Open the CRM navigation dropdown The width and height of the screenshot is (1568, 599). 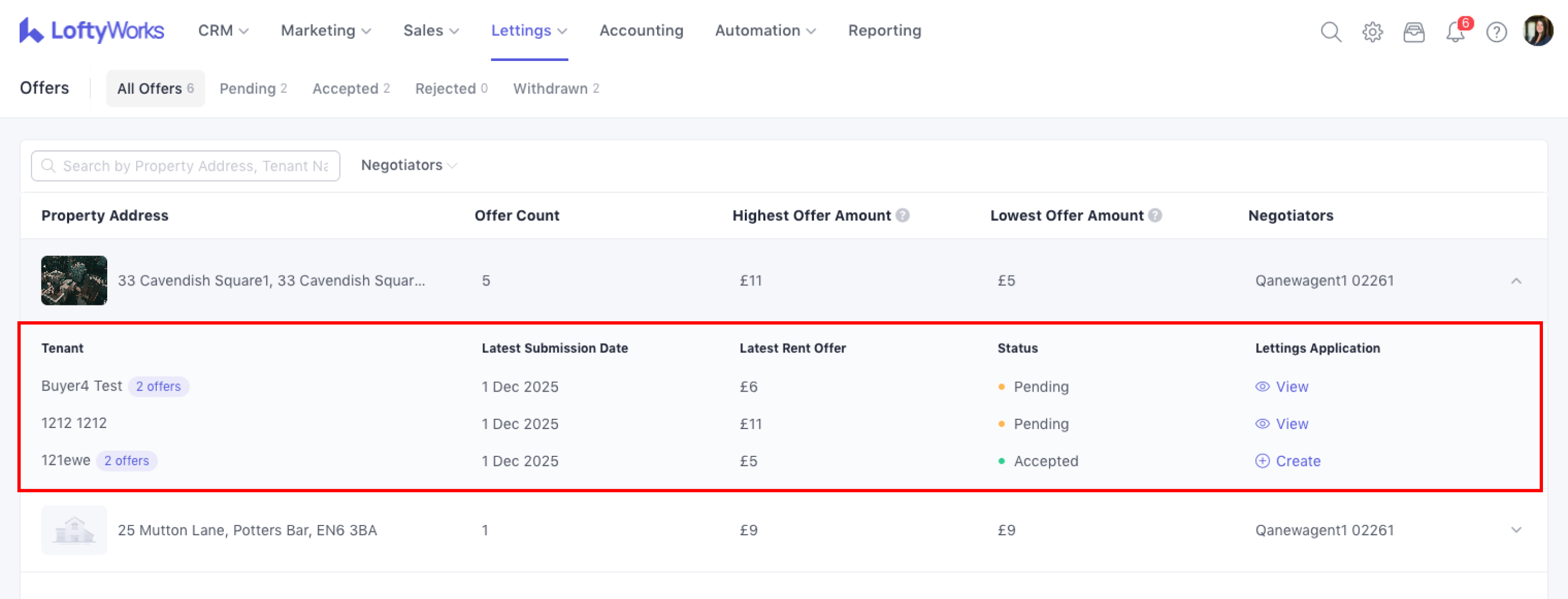tap(223, 30)
